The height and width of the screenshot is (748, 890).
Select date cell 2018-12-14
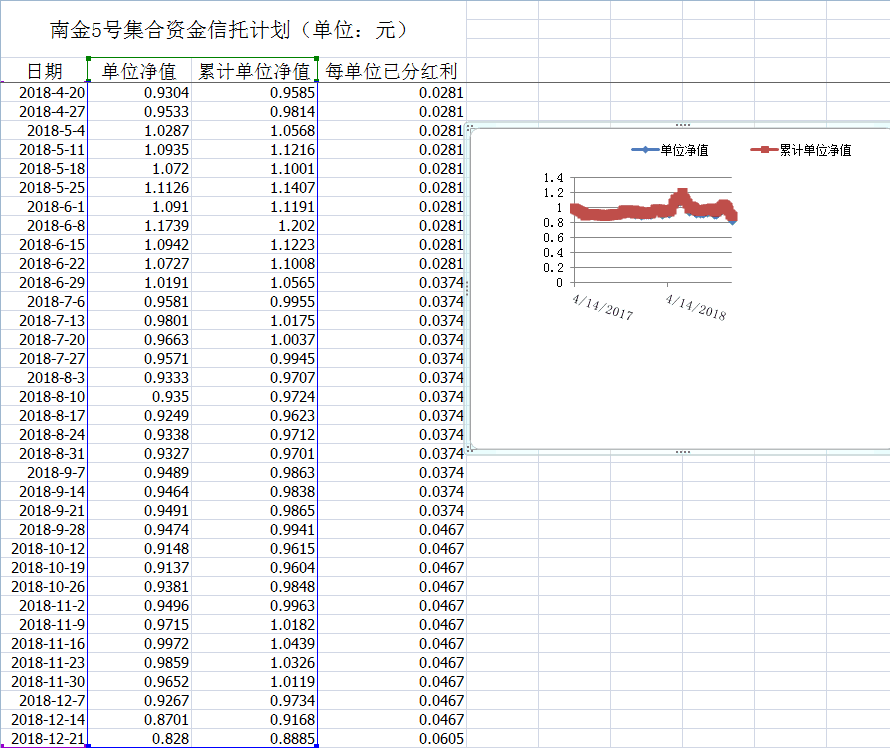click(x=44, y=720)
